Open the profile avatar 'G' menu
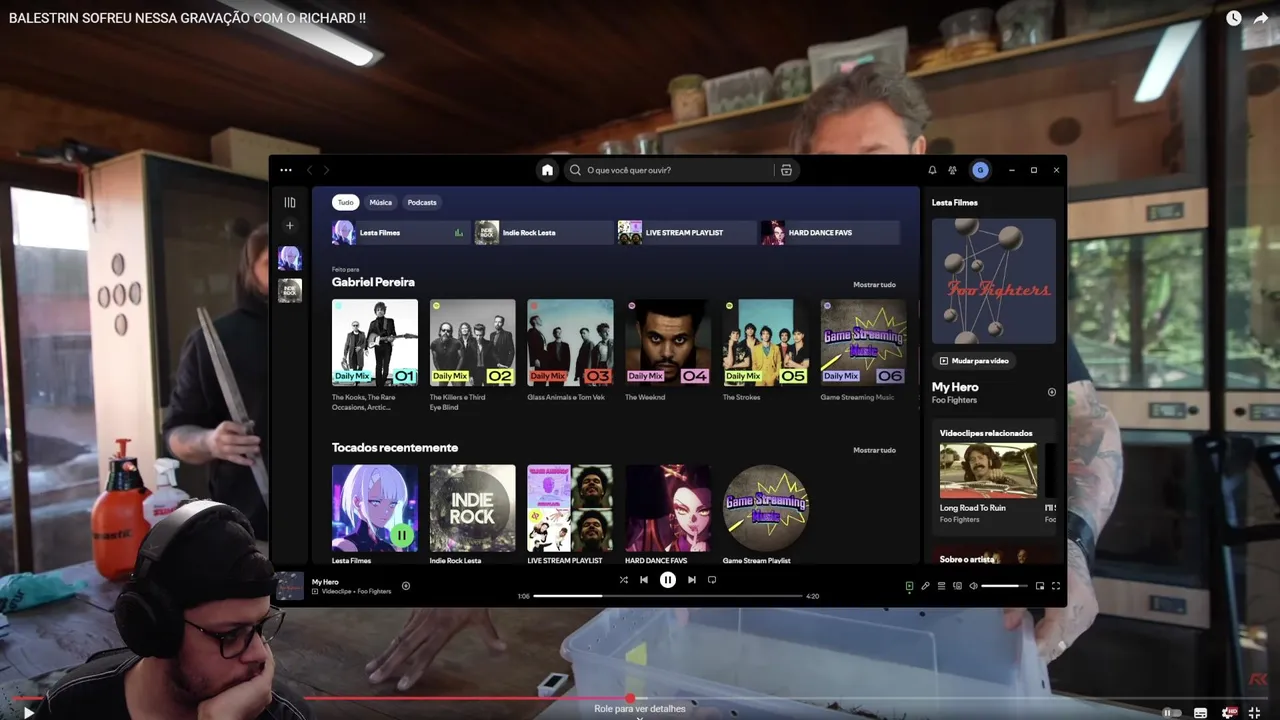 (x=980, y=170)
